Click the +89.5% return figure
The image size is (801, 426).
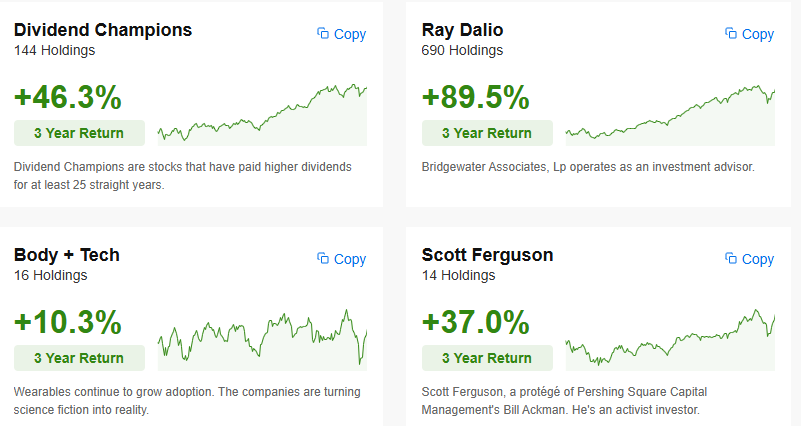click(476, 97)
